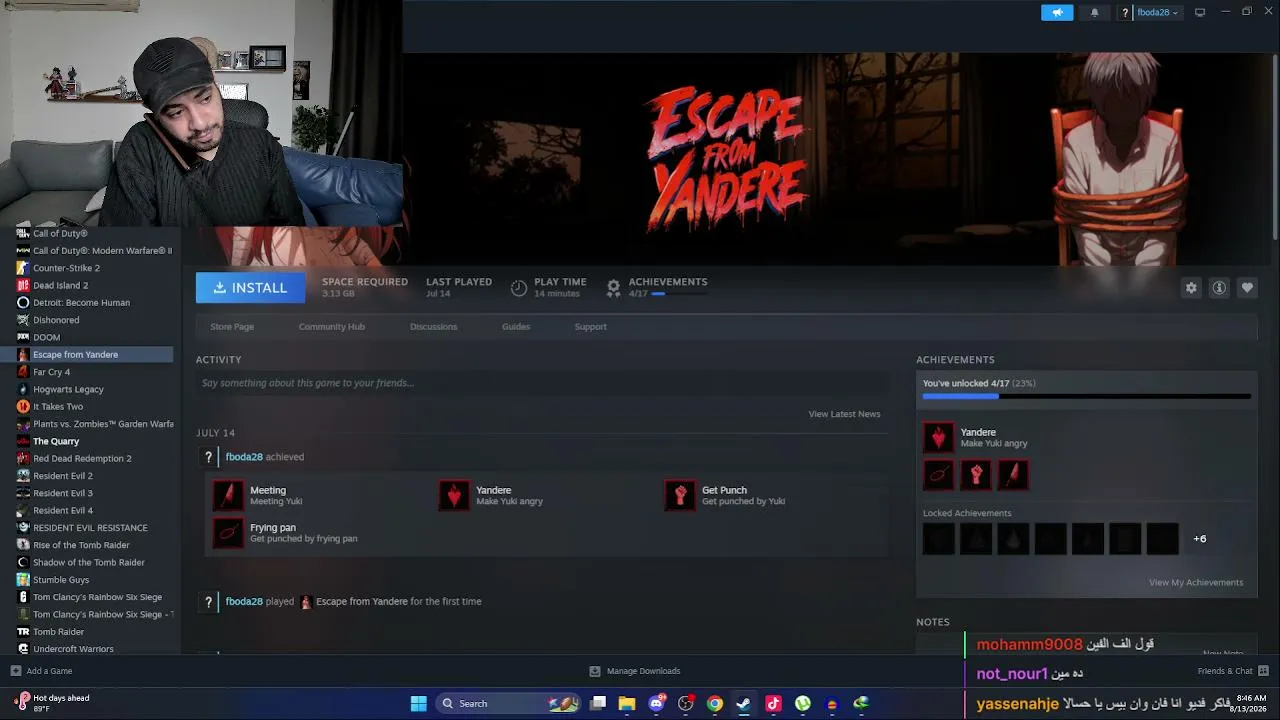Image resolution: width=1280 pixels, height=720 pixels.
Task: Click Escape from Yandere link in activity feed
Action: (361, 602)
